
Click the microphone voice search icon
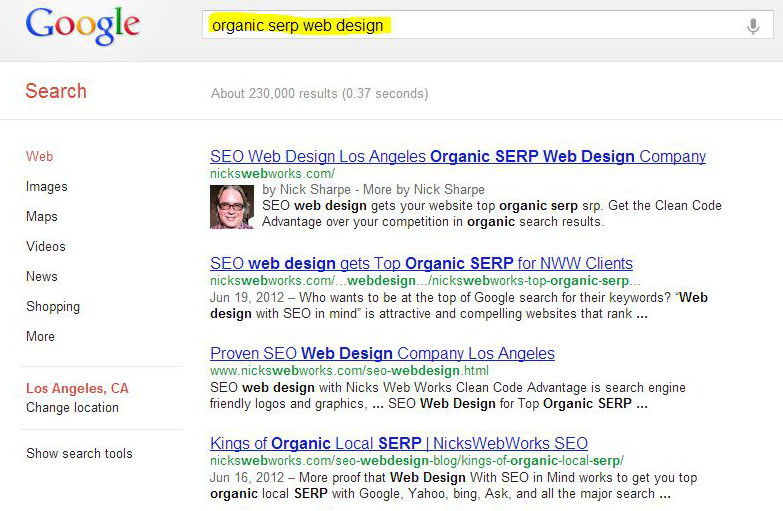(753, 25)
